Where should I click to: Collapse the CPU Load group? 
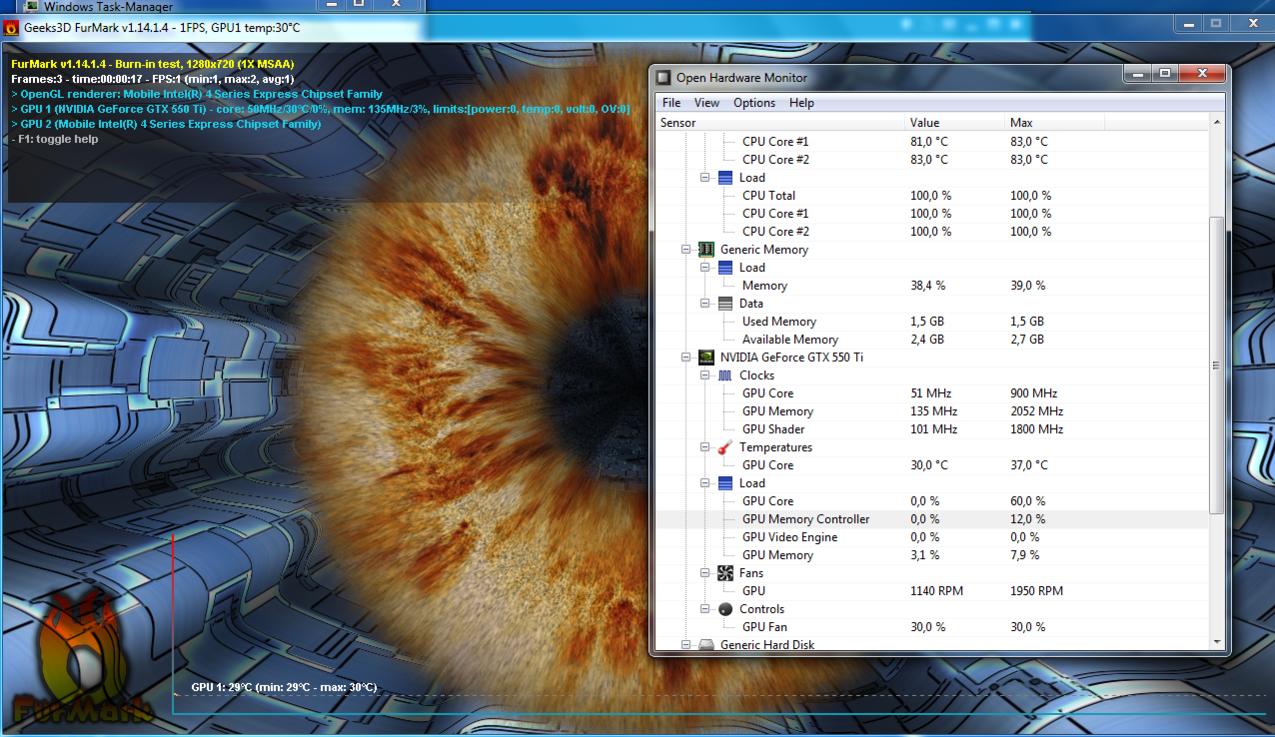coord(705,178)
